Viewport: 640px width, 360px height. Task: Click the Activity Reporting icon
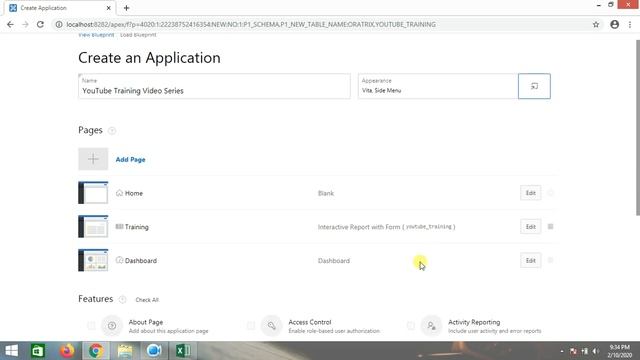(431, 326)
